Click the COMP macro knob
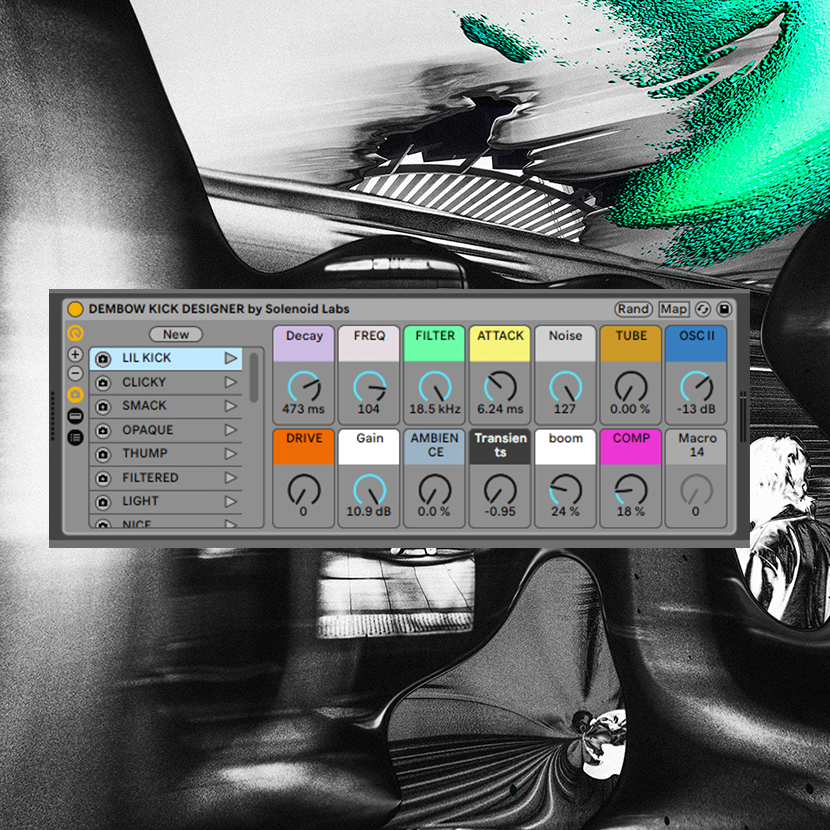The image size is (830, 830). (631, 490)
